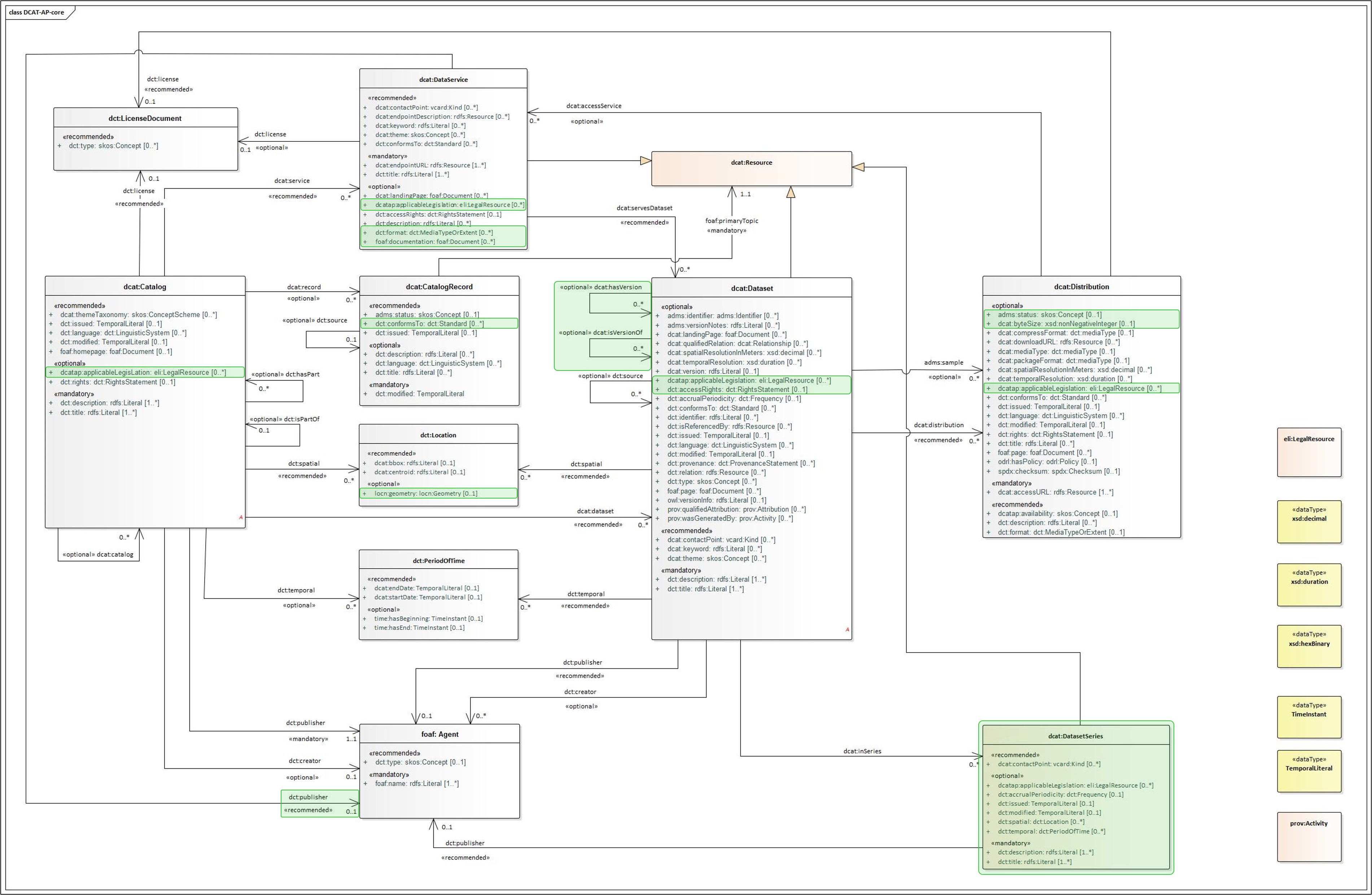This screenshot has width=1372, height=895.
Task: Select the dct:LicenseDocument class title
Action: pyautogui.click(x=145, y=118)
